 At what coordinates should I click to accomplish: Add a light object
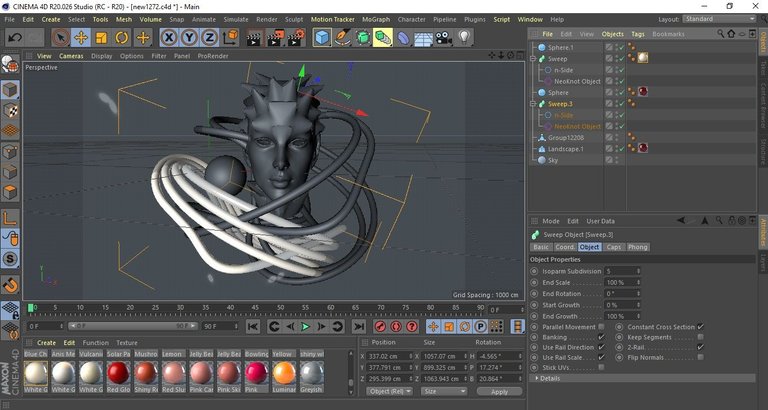tap(464, 38)
